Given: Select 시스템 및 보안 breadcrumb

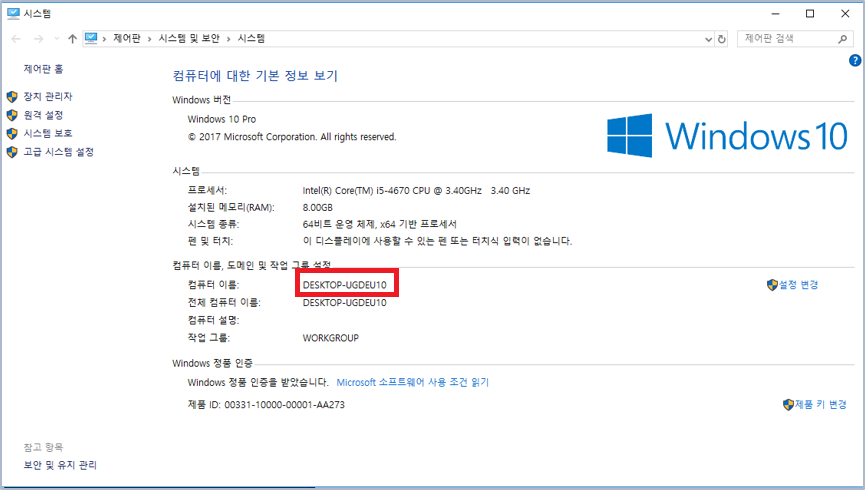Looking at the screenshot, I should coord(189,38).
